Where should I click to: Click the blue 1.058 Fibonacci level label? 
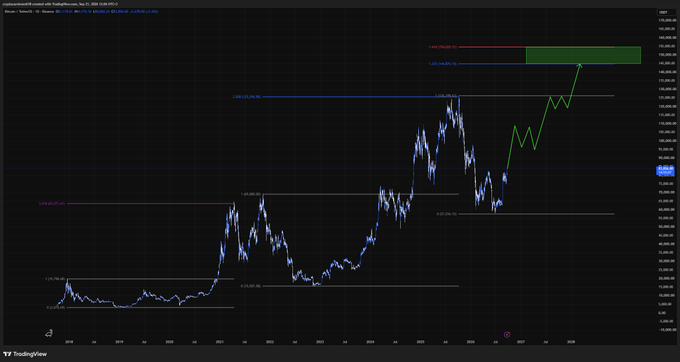coord(246,97)
